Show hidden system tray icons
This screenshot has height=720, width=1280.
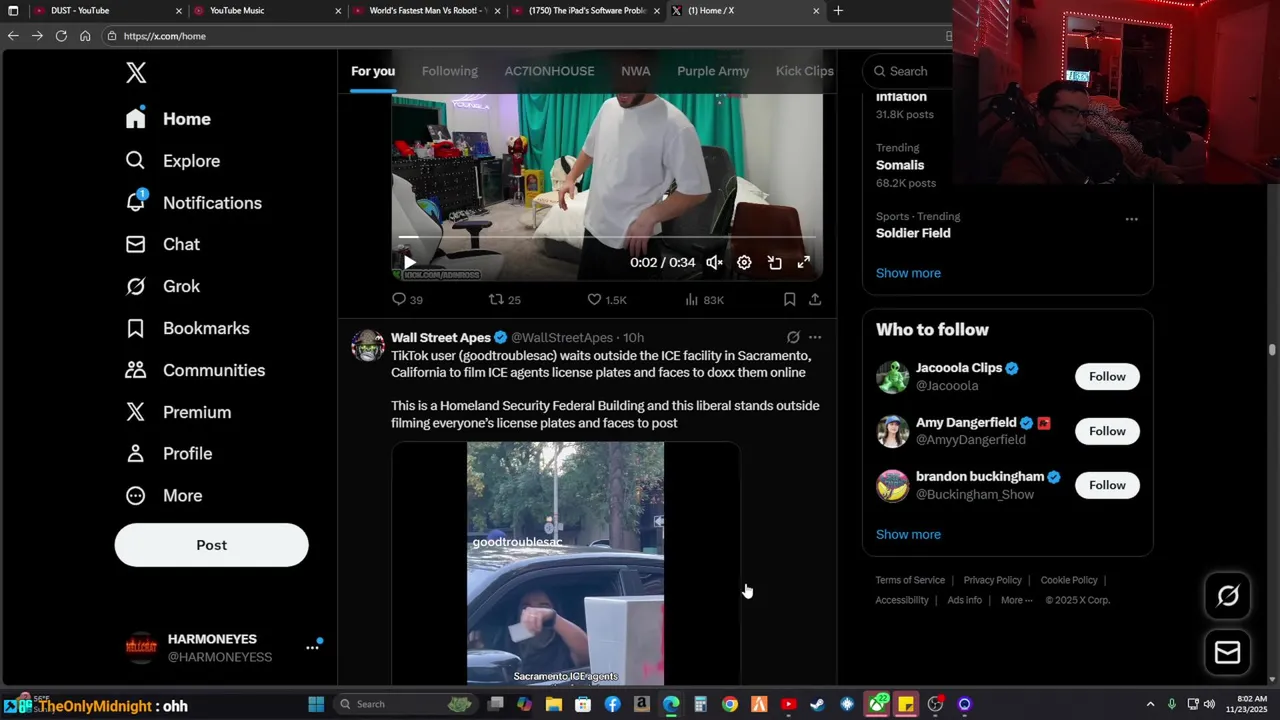[1150, 704]
